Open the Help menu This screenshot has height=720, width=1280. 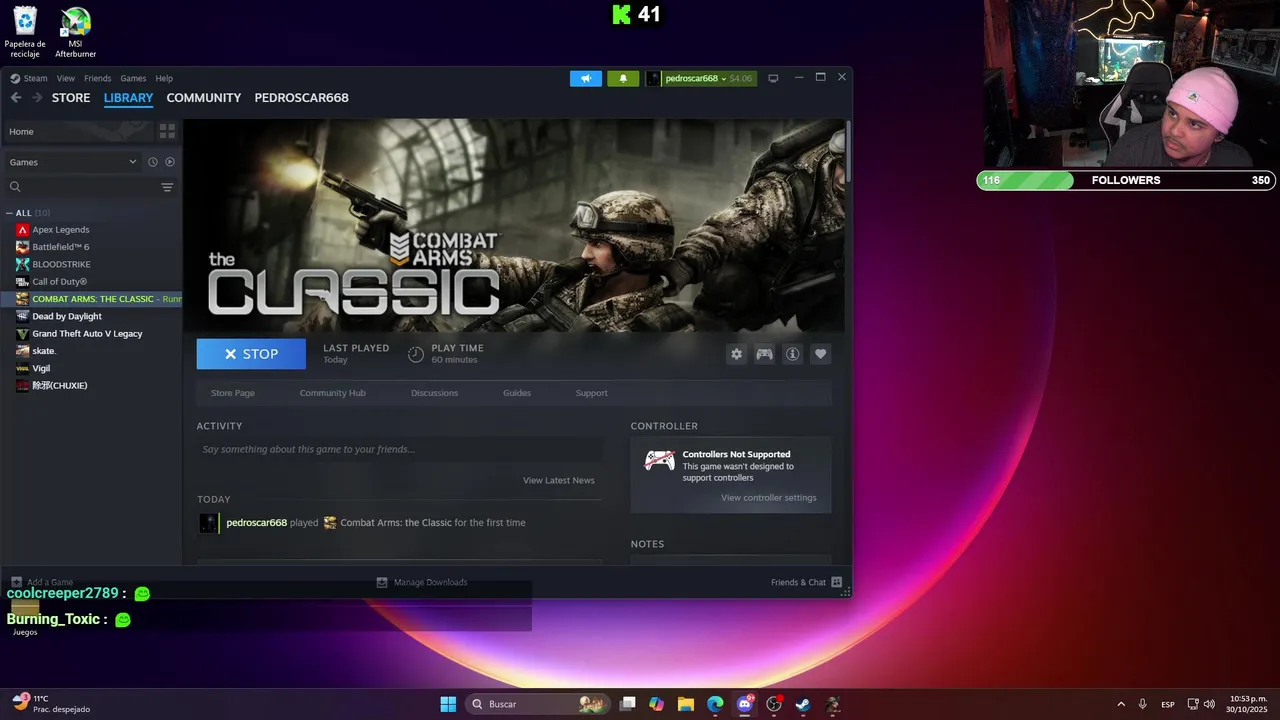164,78
